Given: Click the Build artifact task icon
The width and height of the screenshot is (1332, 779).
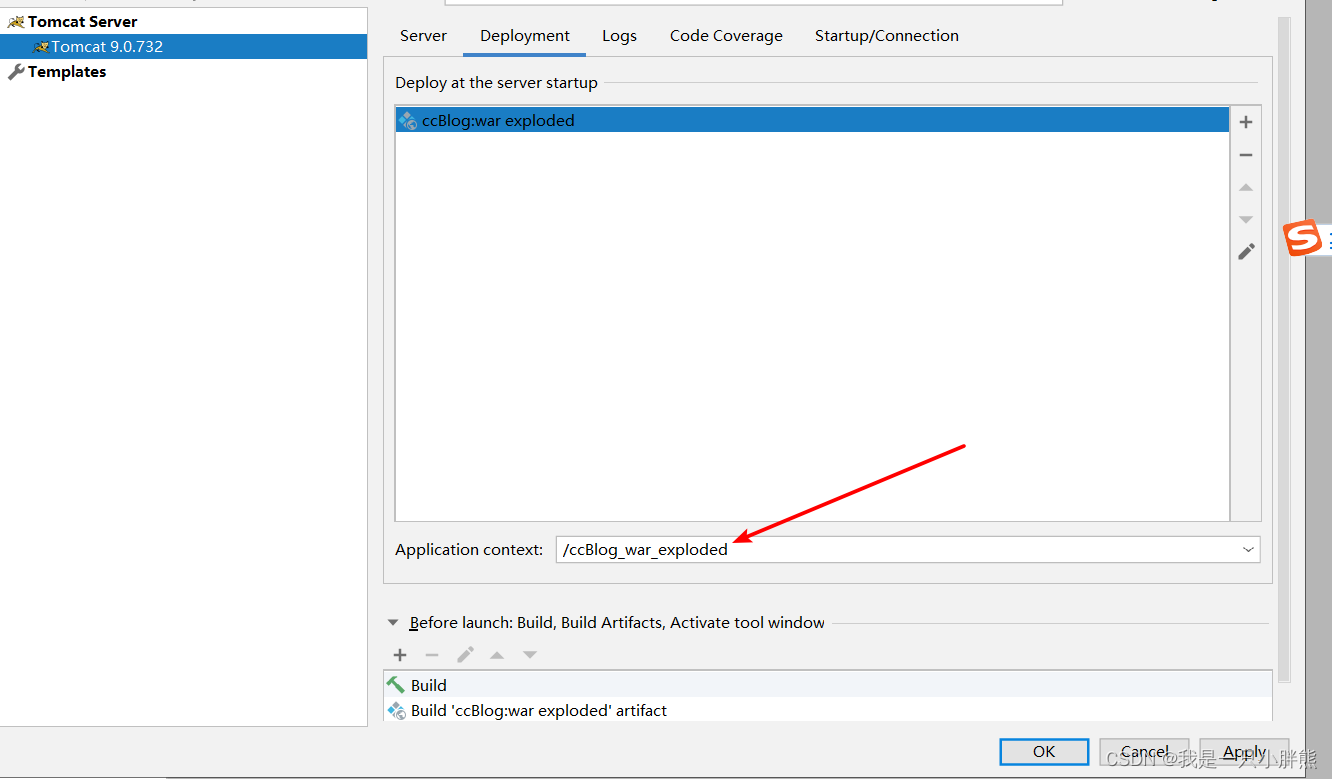Looking at the screenshot, I should (x=396, y=711).
